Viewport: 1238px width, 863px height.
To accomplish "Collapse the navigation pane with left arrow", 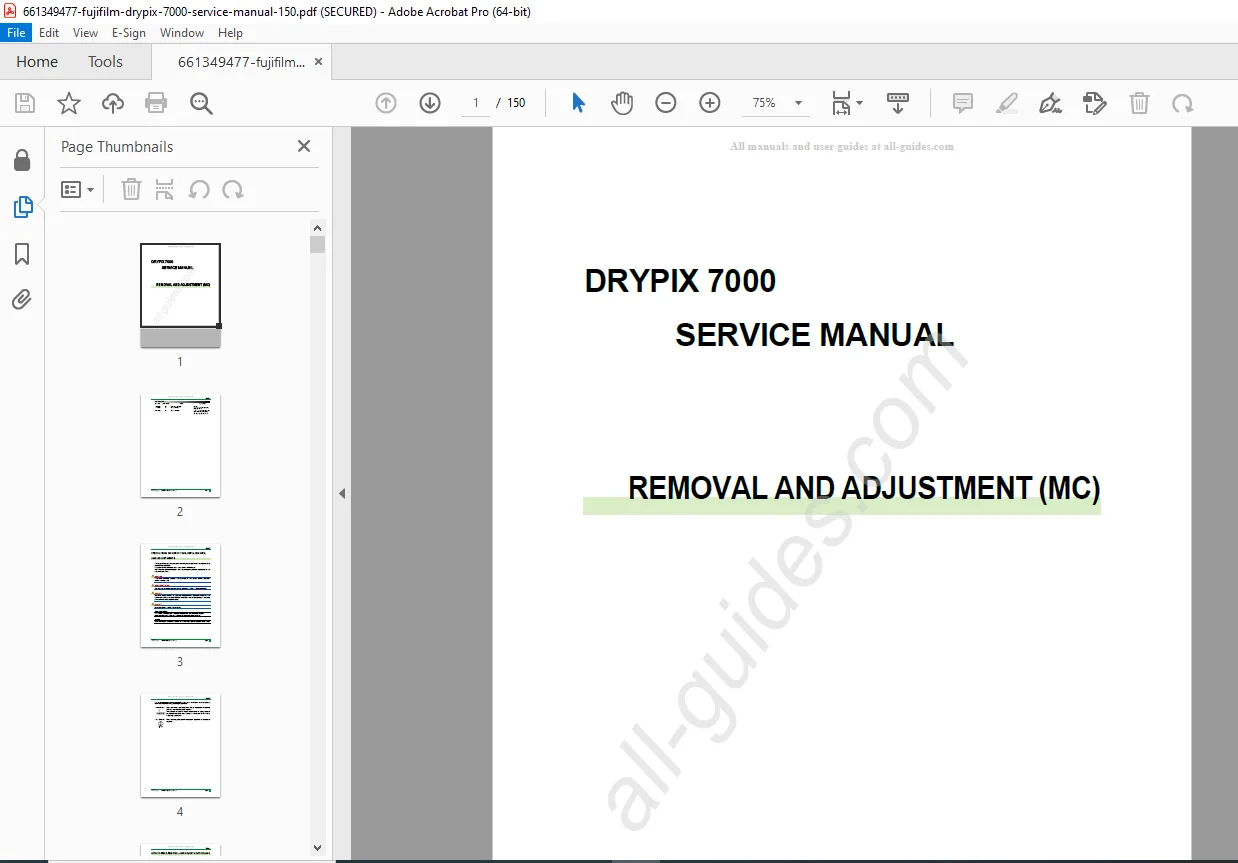I will pos(342,493).
